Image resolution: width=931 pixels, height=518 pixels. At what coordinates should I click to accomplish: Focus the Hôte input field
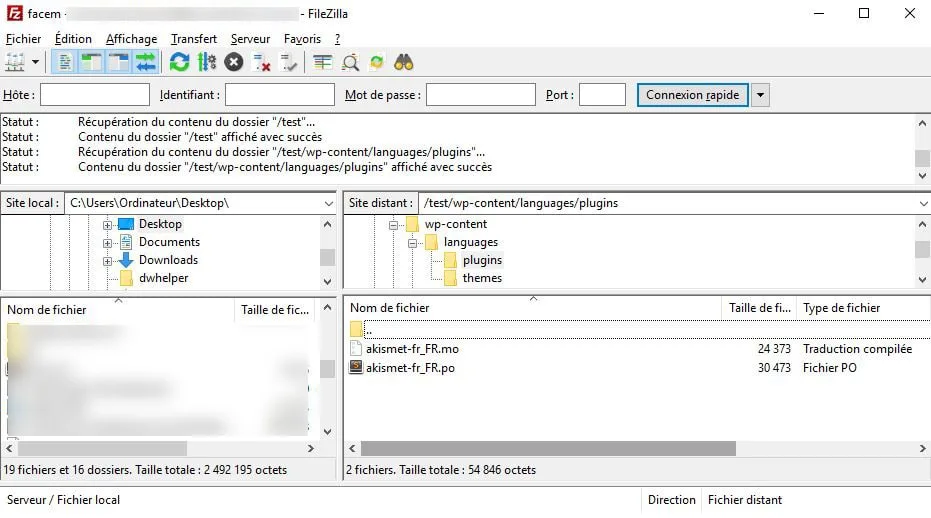pyautogui.click(x=94, y=95)
